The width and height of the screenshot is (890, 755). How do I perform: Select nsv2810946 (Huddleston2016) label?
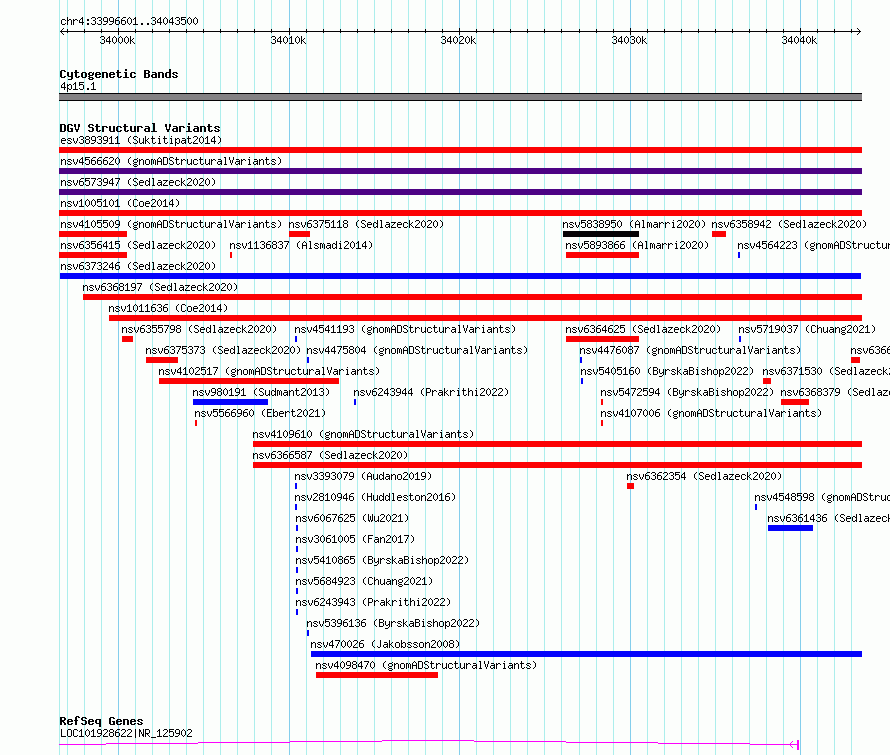point(375,497)
